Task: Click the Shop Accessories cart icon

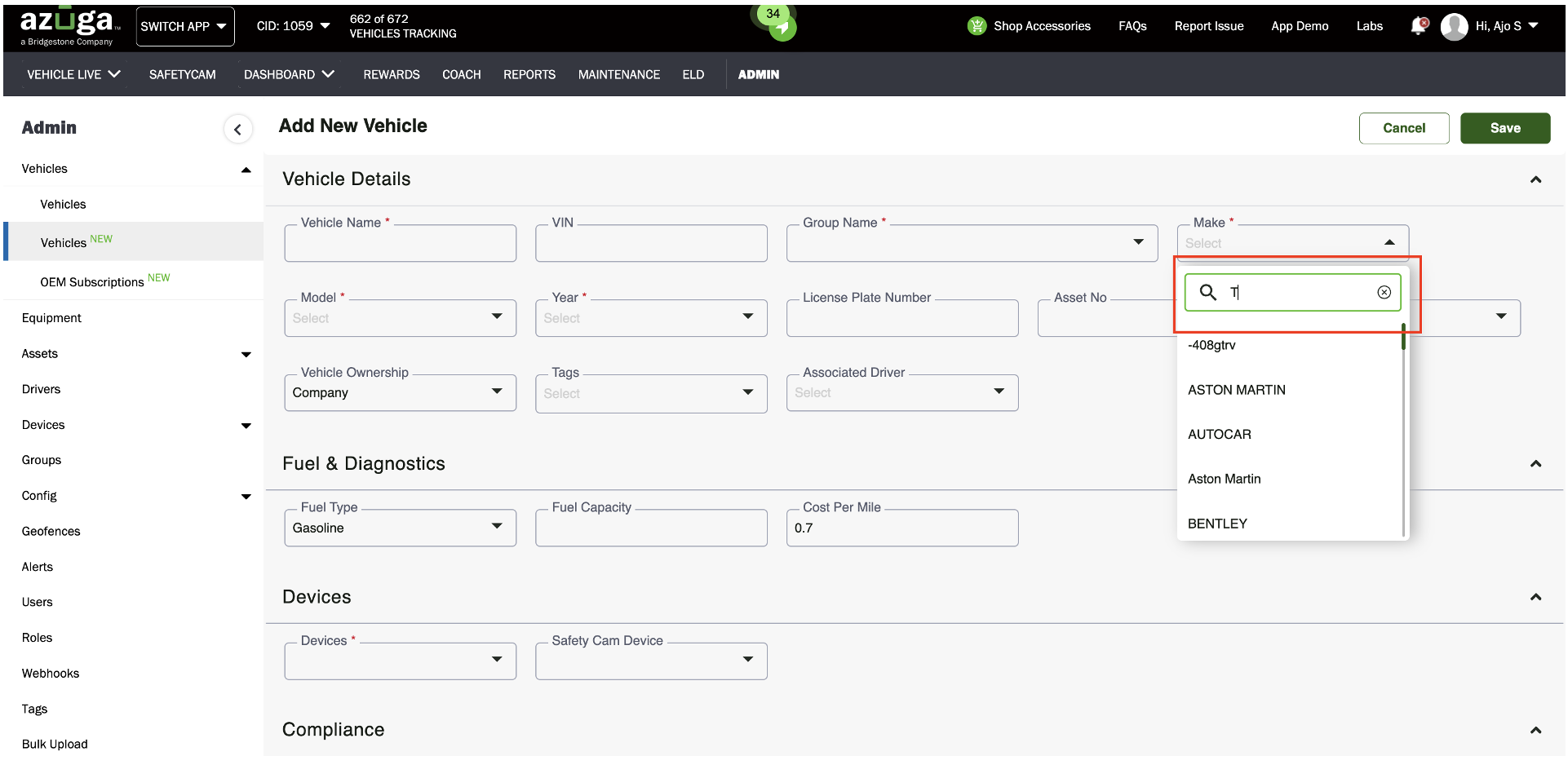Action: point(977,26)
